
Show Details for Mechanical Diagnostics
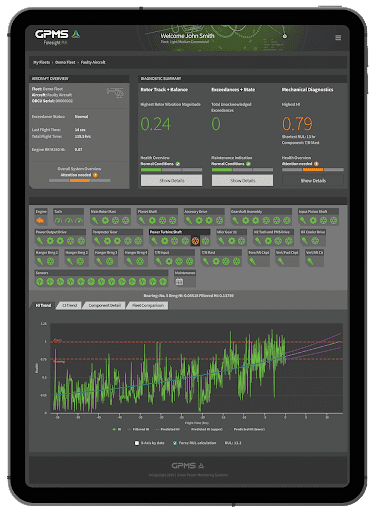[313, 181]
